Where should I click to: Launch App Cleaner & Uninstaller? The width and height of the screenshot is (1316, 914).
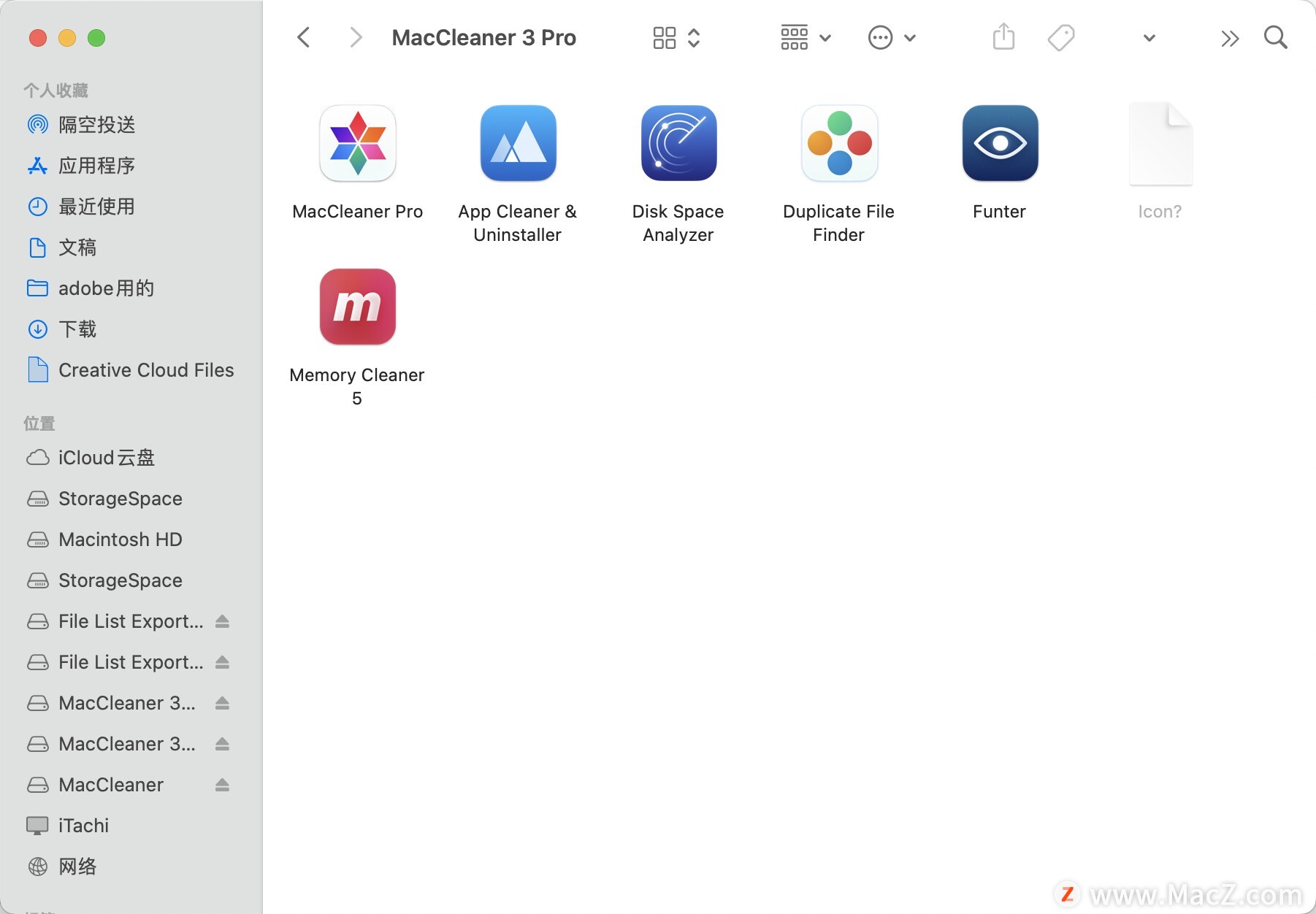pos(518,143)
